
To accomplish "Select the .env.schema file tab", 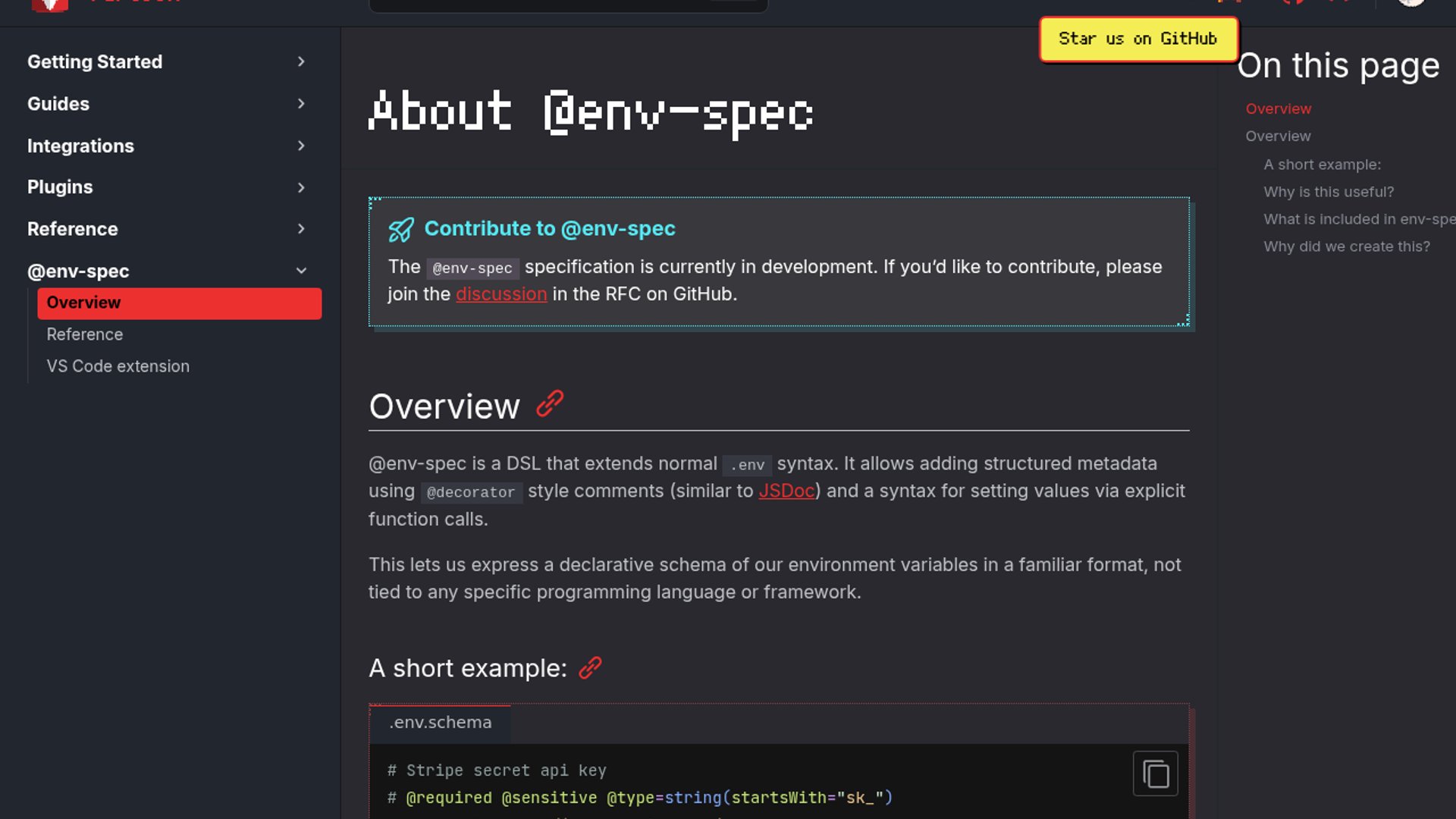I will point(440,723).
